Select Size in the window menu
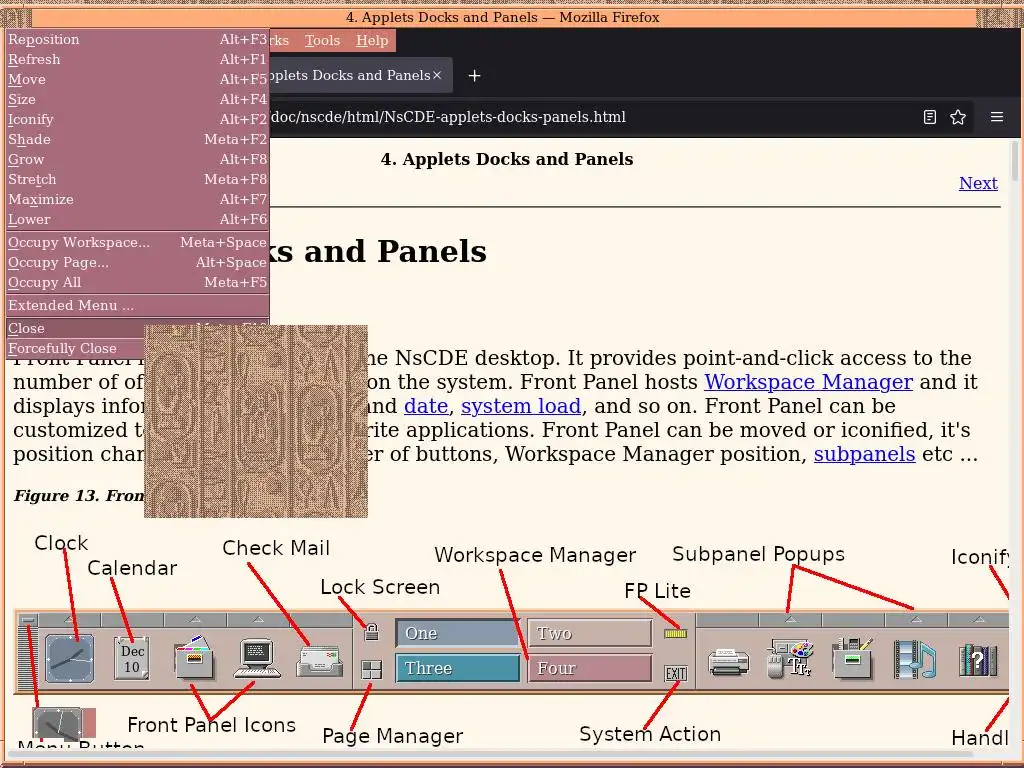This screenshot has height=768, width=1024. tap(137, 99)
